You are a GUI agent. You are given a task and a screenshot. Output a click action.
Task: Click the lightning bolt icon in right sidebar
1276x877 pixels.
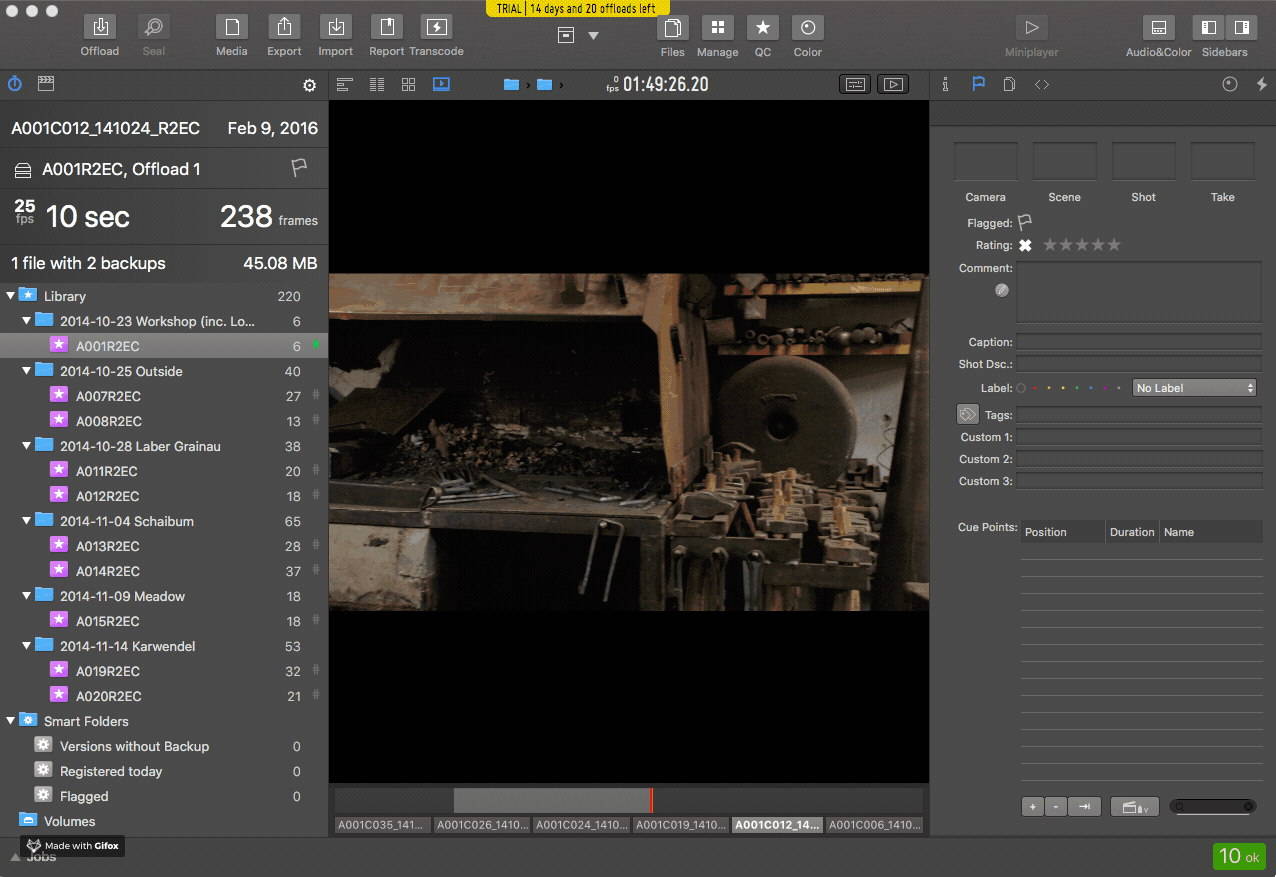(1261, 85)
